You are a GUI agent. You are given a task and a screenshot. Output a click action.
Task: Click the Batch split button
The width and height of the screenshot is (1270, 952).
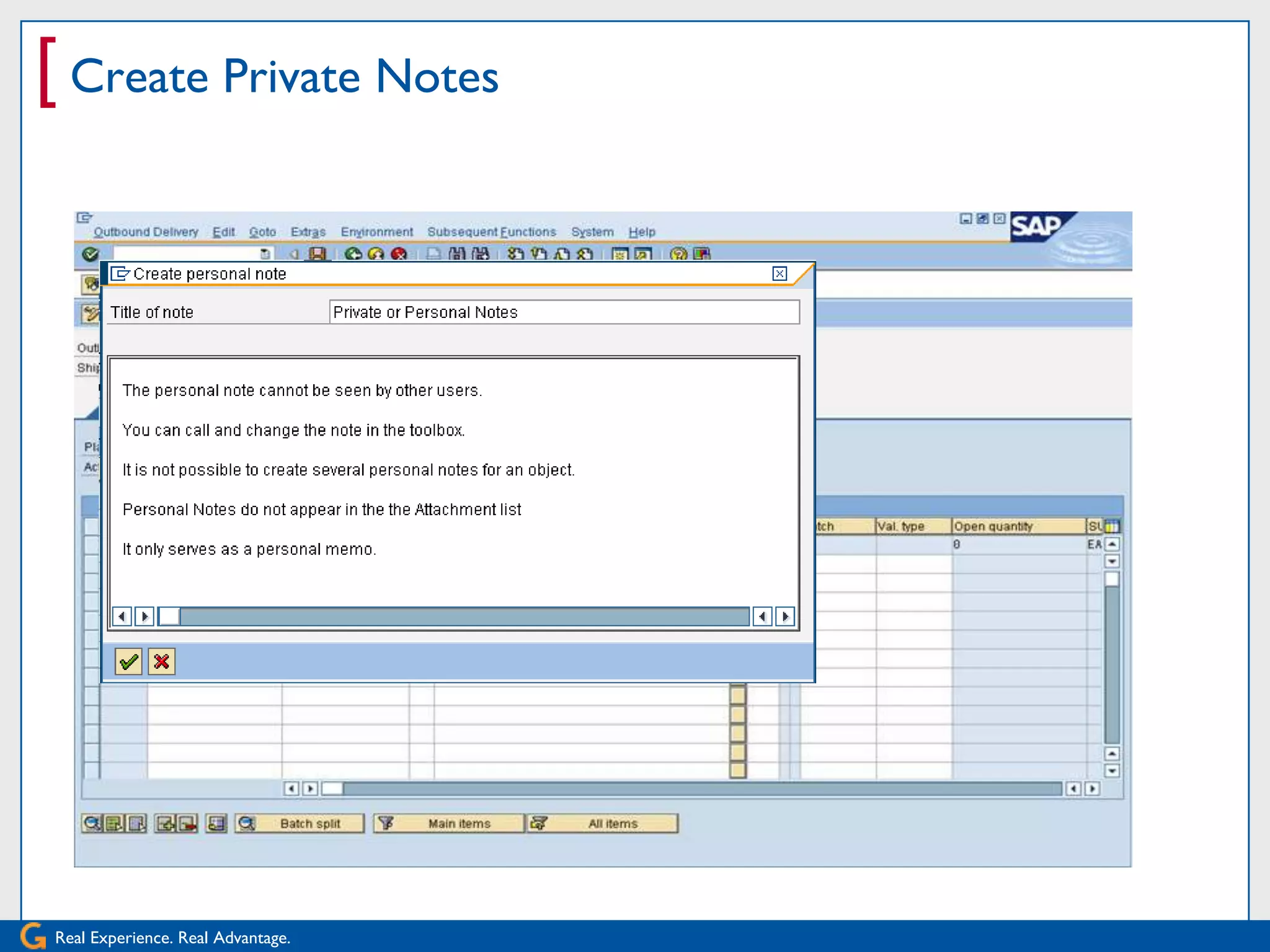click(x=300, y=824)
